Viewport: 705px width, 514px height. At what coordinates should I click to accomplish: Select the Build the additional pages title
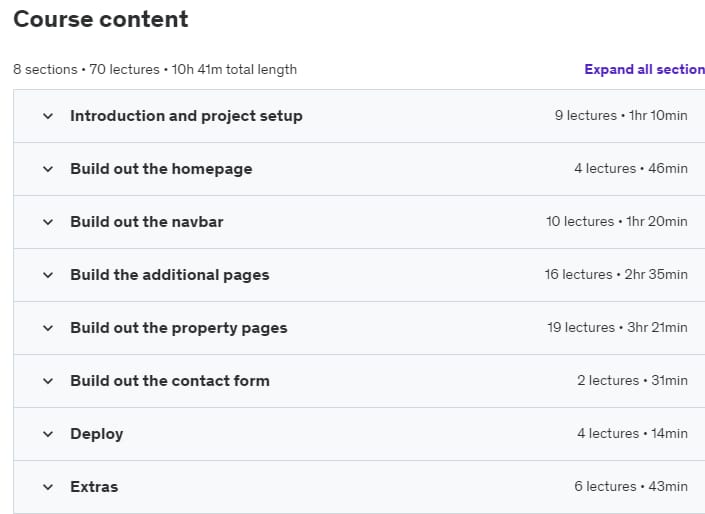pos(170,275)
